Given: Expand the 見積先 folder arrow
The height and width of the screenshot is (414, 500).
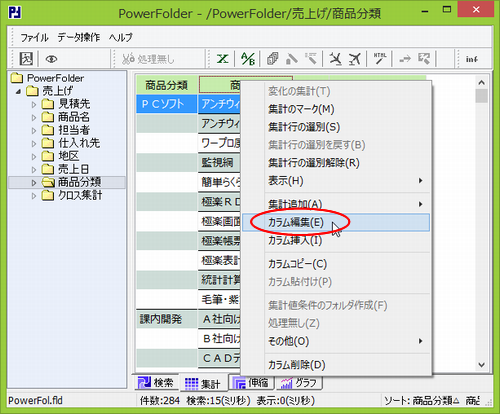Looking at the screenshot, I should tap(34, 104).
